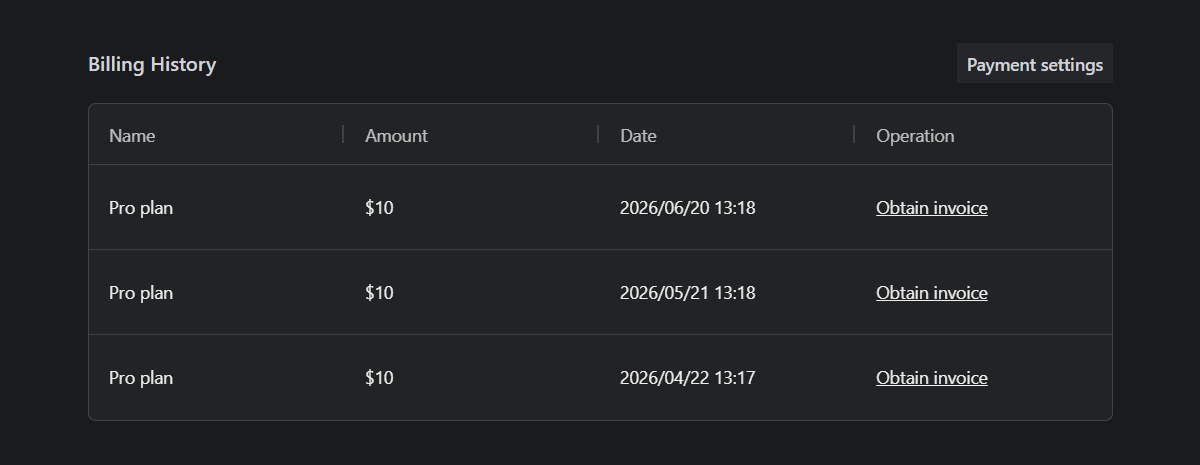Select the Billing History heading
The width and height of the screenshot is (1200, 465).
(x=152, y=64)
